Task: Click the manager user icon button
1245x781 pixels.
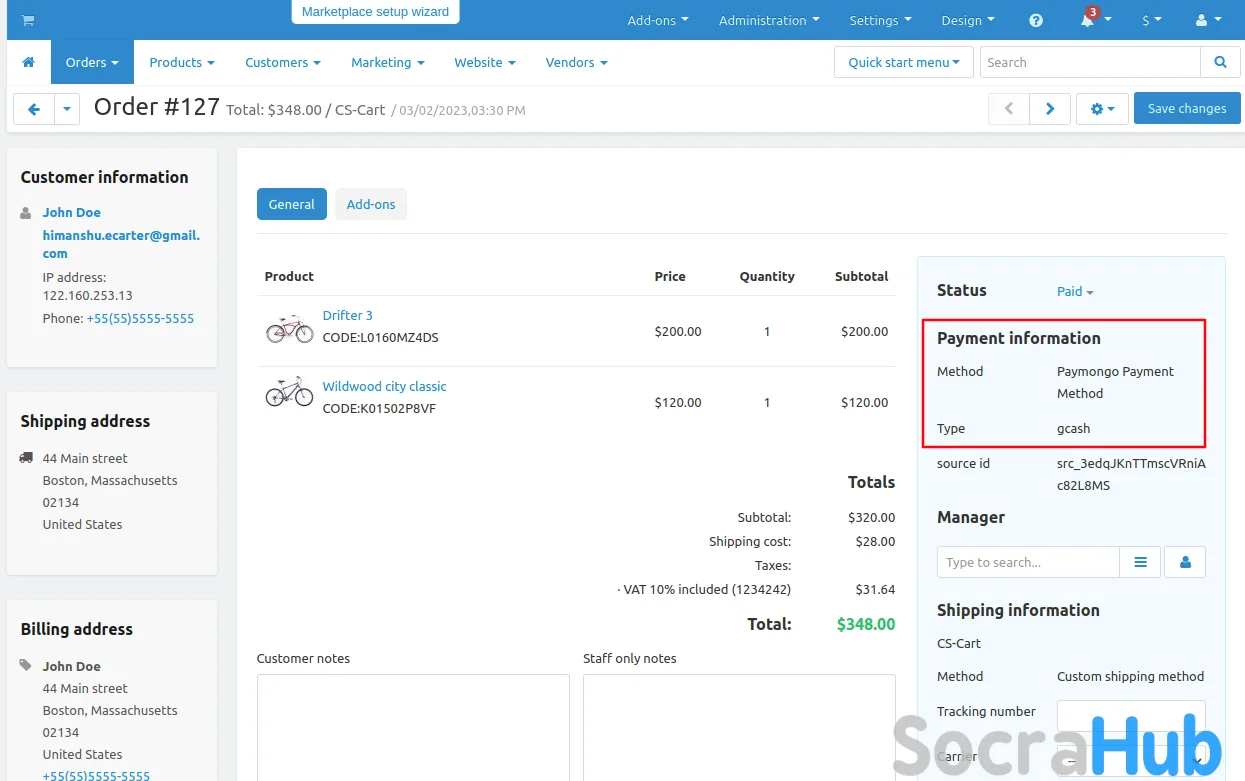Action: click(x=1185, y=562)
